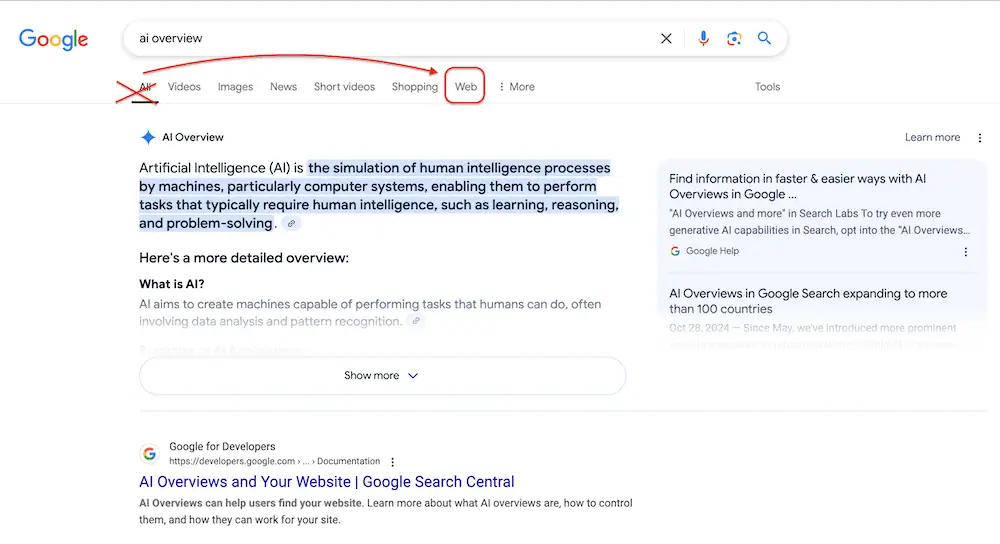Viewport: 1000px width, 544px height.
Task: Click the AI Overview sparkle icon
Action: point(148,137)
